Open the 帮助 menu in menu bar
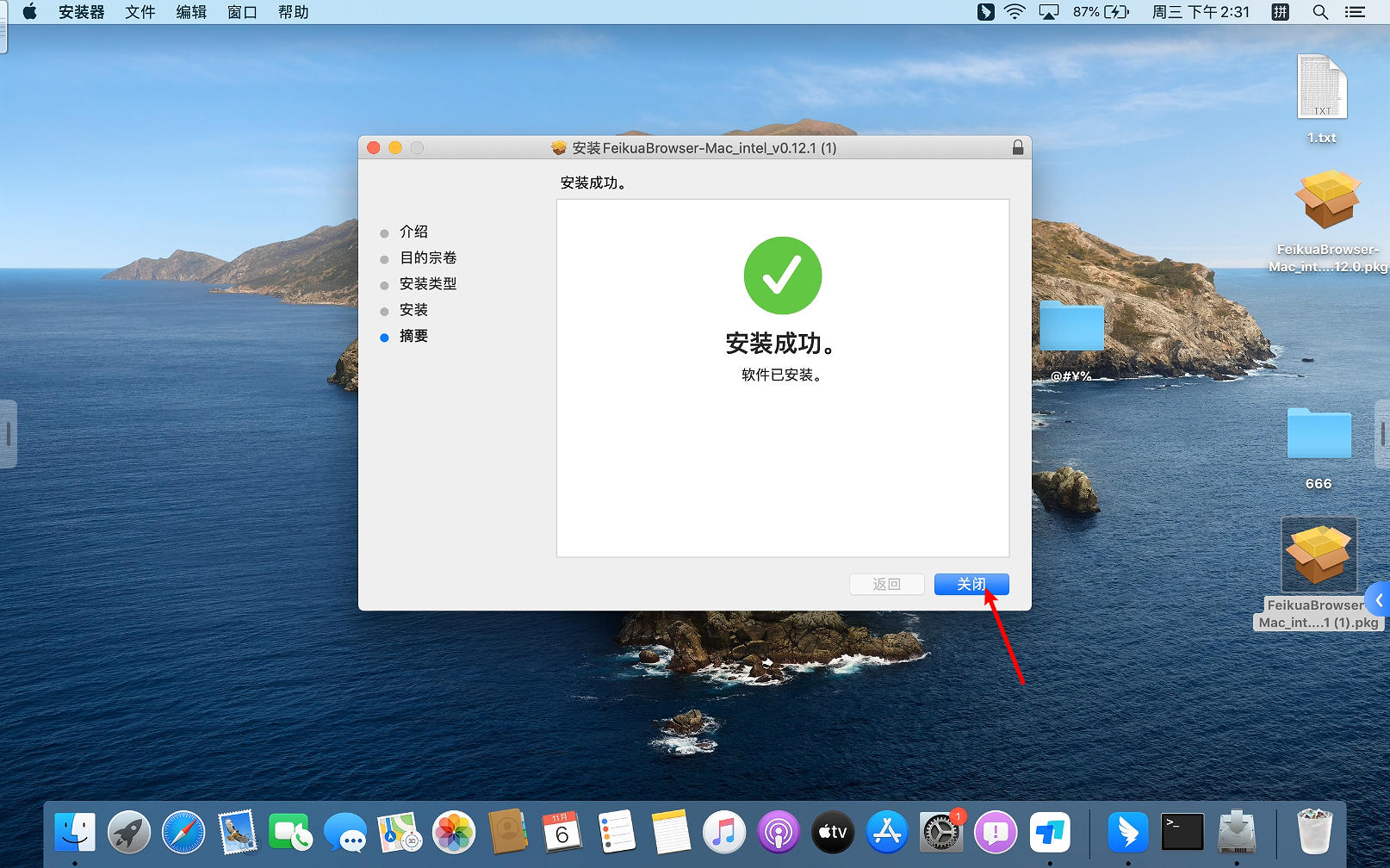Screen dimensions: 1390x868 [x=293, y=12]
